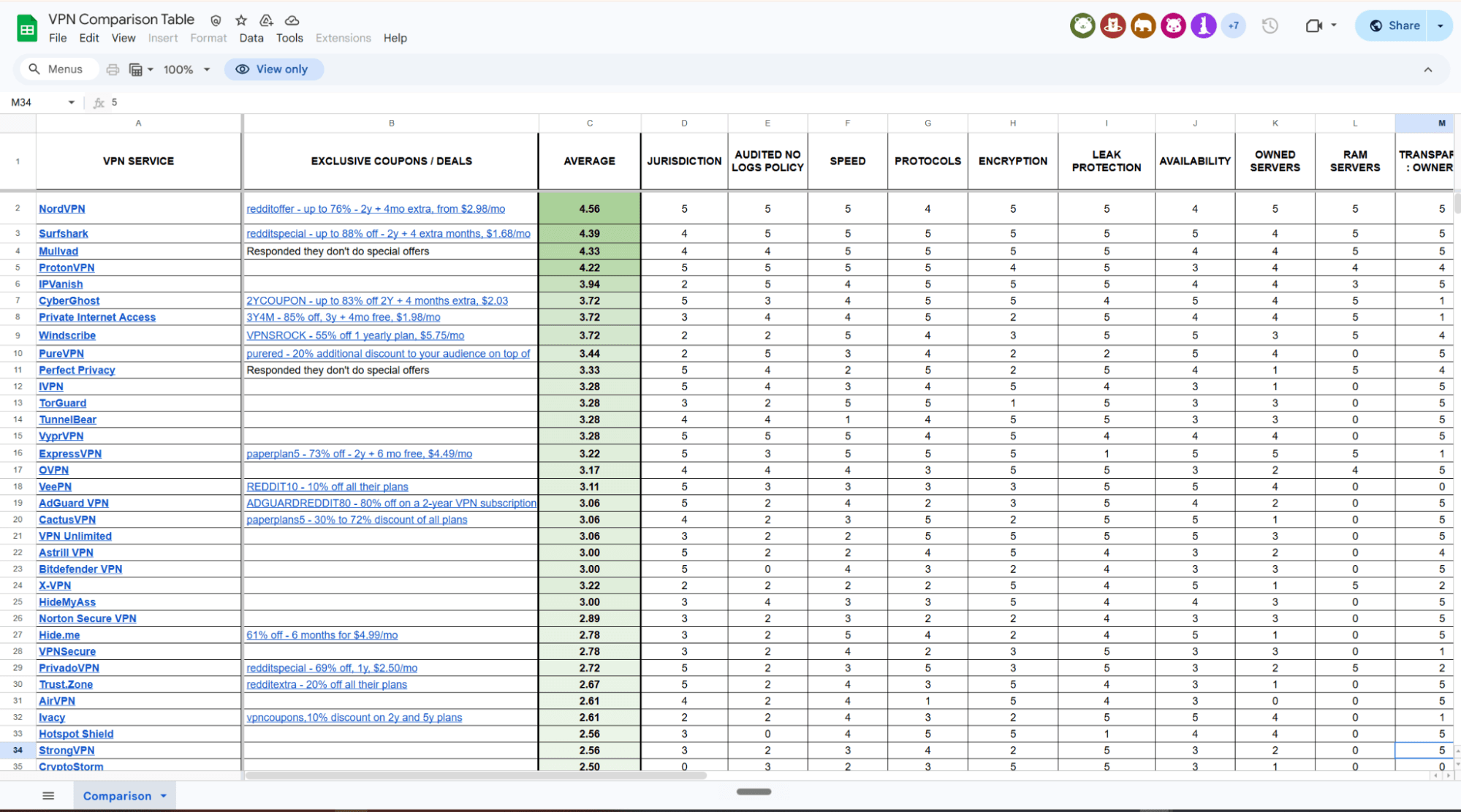The image size is (1461, 812).
Task: Open the Help menu
Action: coord(395,38)
